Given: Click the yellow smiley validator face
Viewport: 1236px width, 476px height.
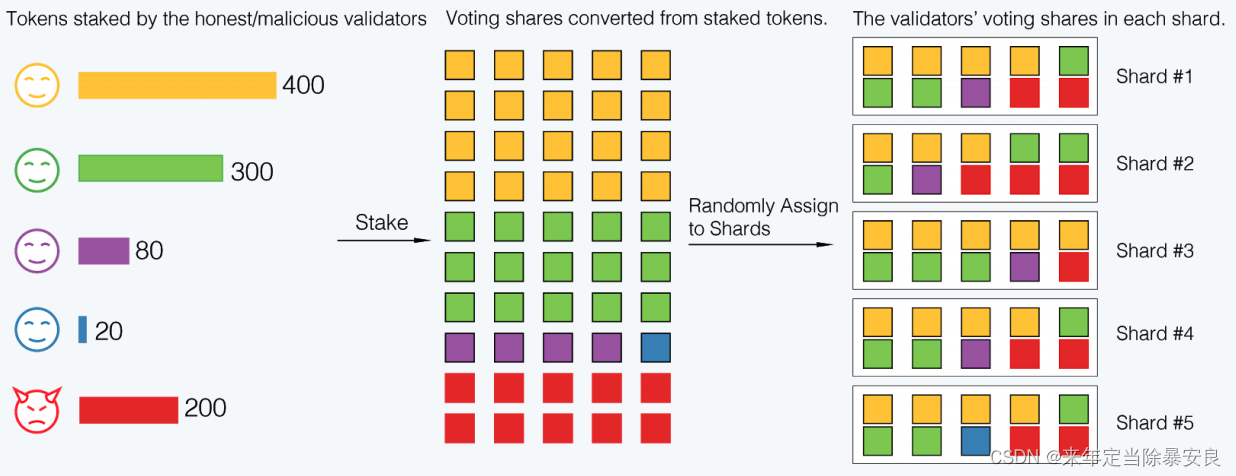Looking at the screenshot, I should pos(37,85).
